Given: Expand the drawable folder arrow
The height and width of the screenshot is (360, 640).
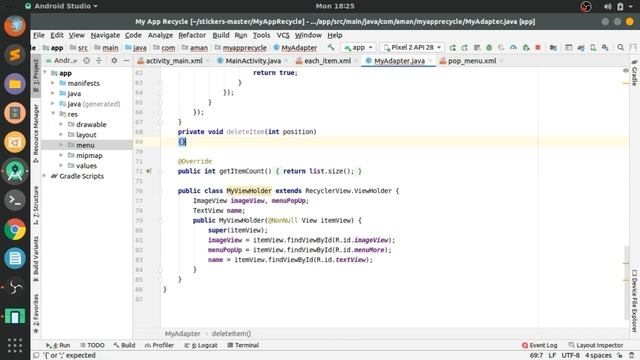Looking at the screenshot, I should pos(61,124).
